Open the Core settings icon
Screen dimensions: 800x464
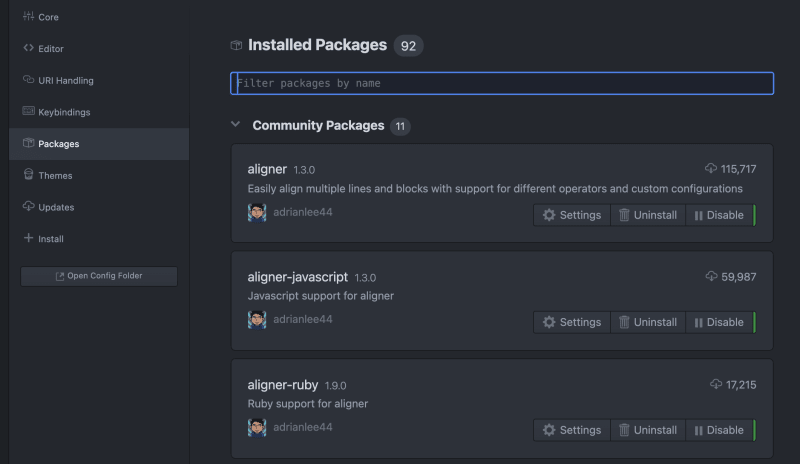click(x=28, y=16)
